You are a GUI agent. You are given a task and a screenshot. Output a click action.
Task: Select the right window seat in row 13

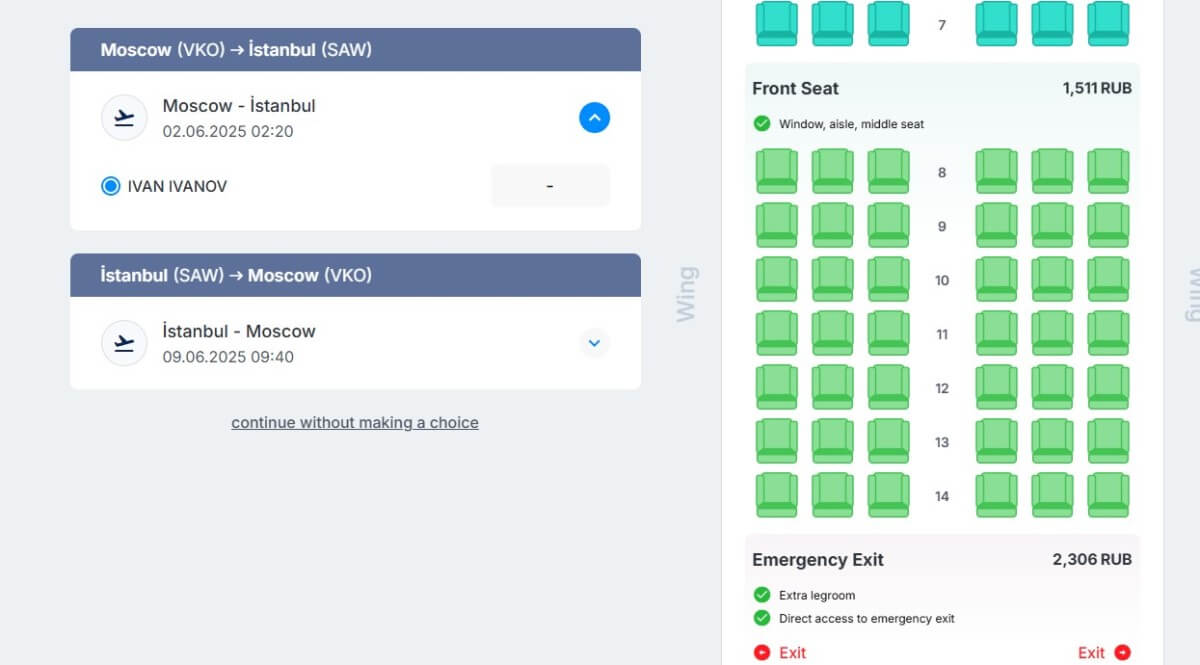(1108, 441)
